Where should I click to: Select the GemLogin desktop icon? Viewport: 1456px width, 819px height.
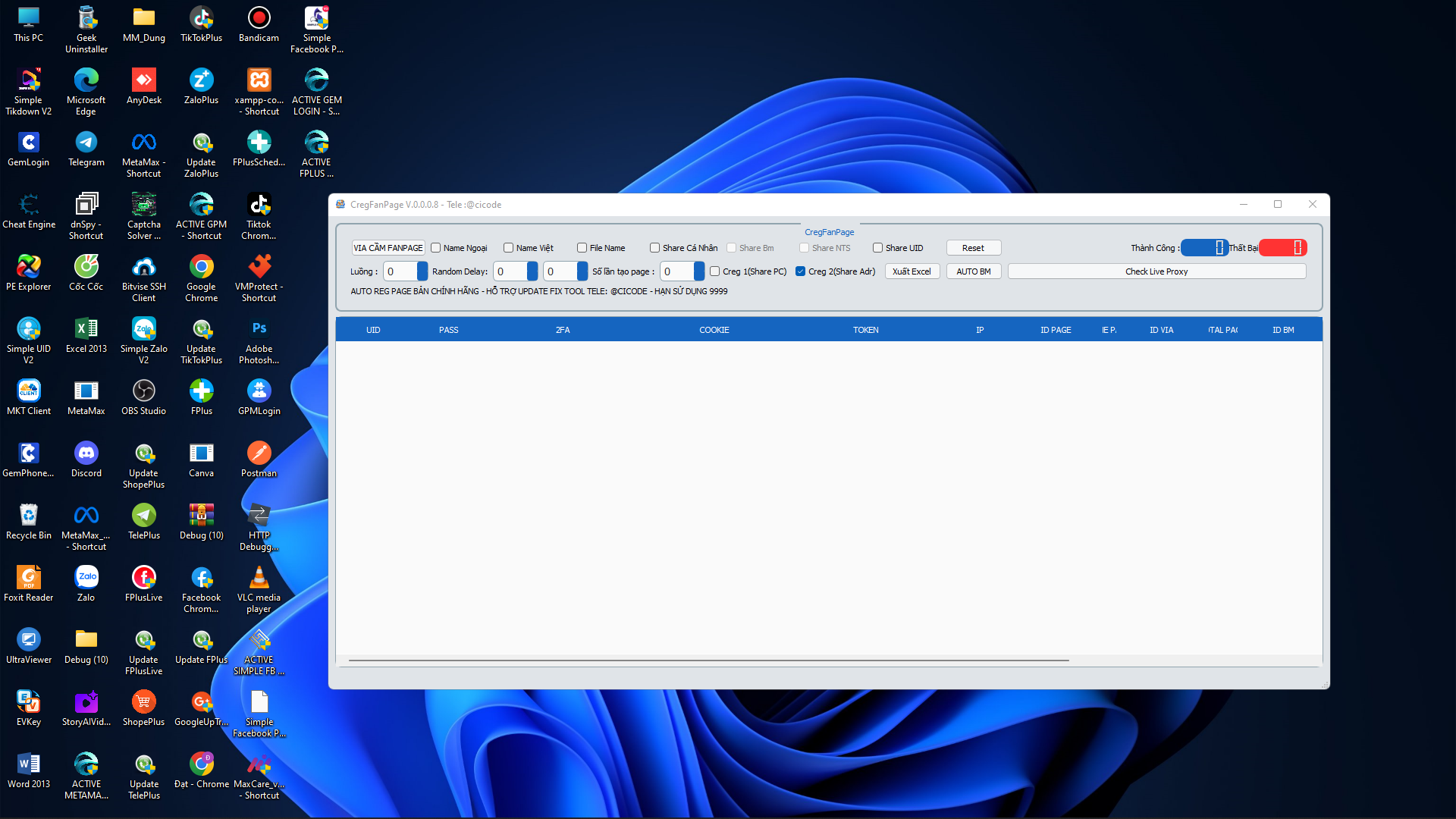click(x=28, y=149)
